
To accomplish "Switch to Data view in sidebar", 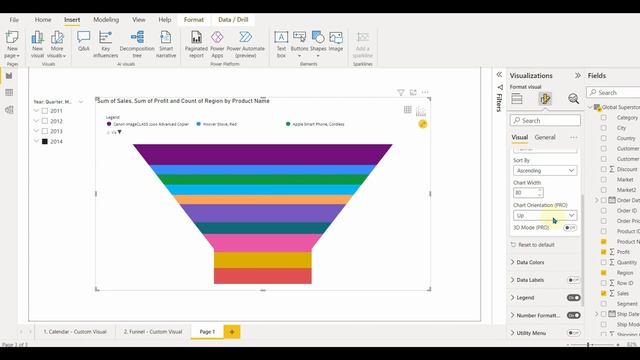I will tap(9, 93).
